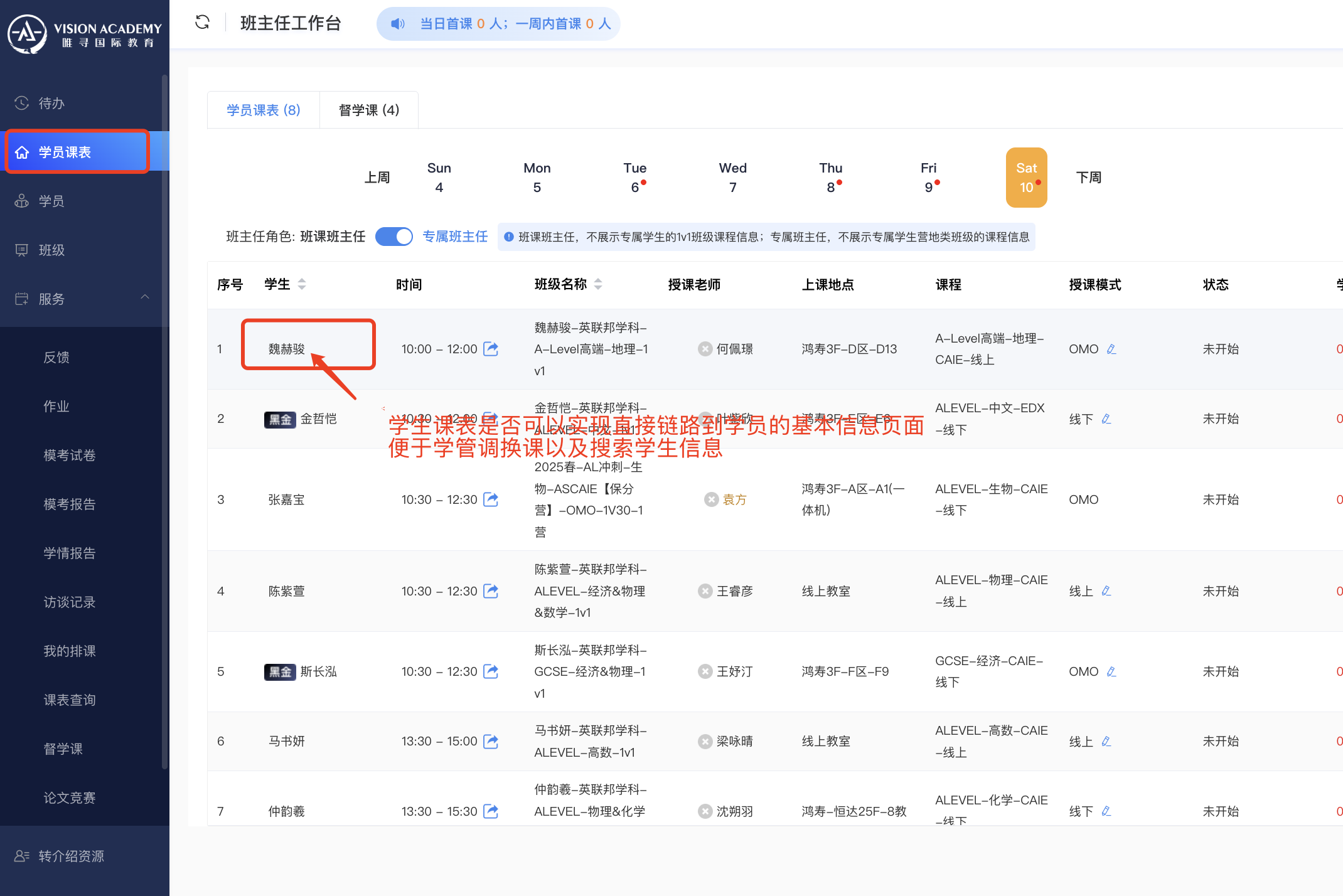Go to 上周 previous week
Viewport: 1343px width, 896px height.
click(x=377, y=178)
